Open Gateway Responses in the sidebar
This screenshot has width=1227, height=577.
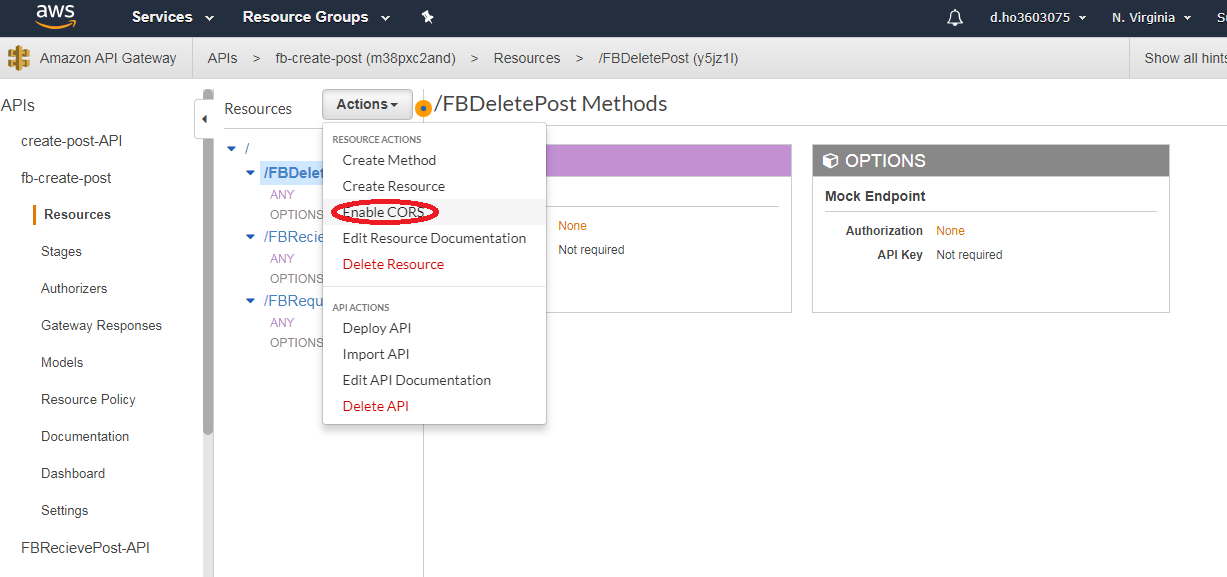pos(101,325)
